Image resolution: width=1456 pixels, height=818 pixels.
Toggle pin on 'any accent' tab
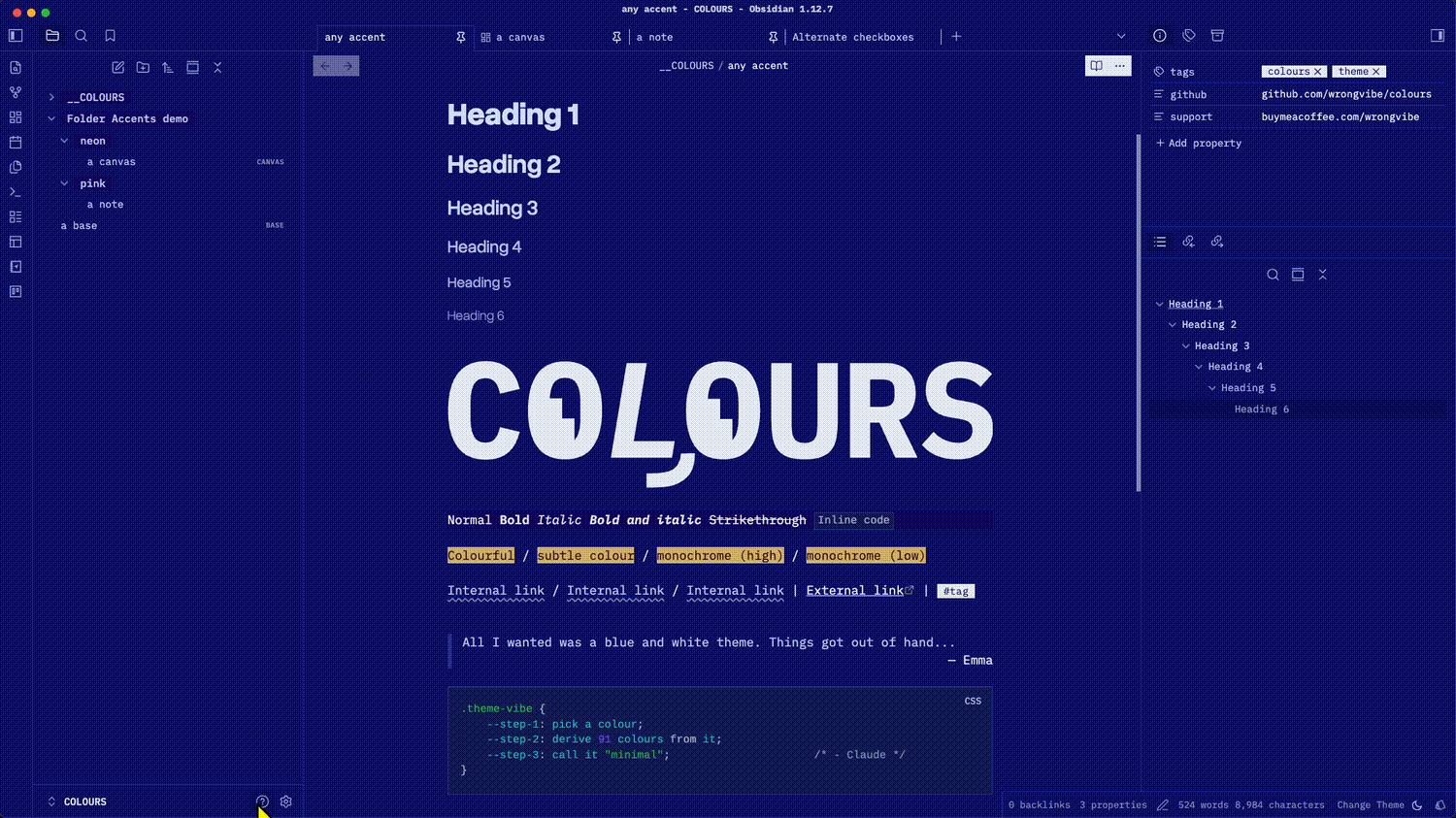point(461,37)
